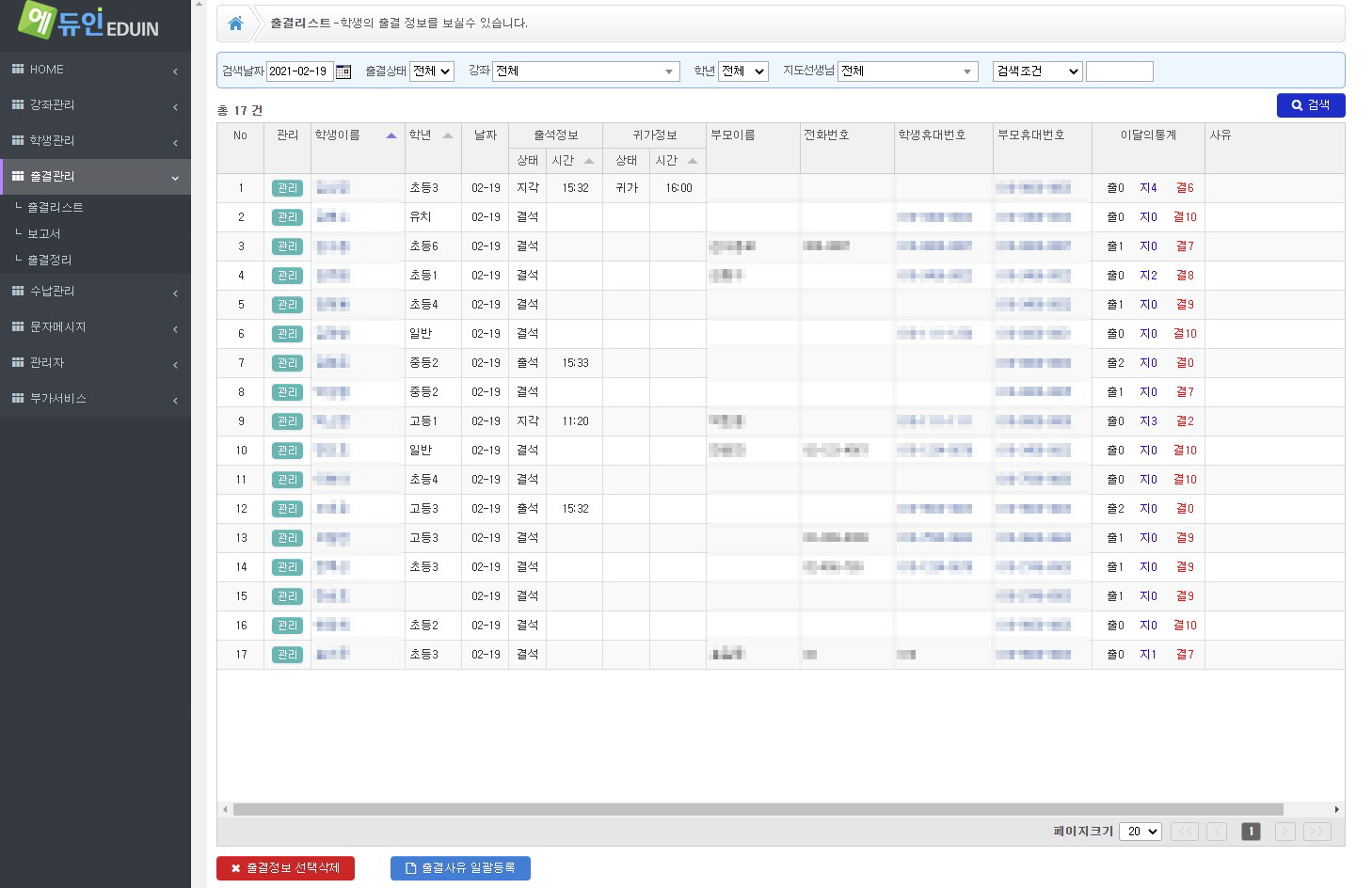Click the home icon in breadcrumb
The width and height of the screenshot is (1372, 888).
tap(236, 24)
